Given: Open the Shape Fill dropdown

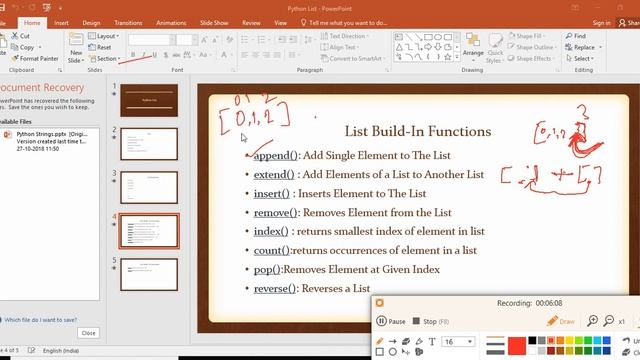Looking at the screenshot, I should pos(527,36).
